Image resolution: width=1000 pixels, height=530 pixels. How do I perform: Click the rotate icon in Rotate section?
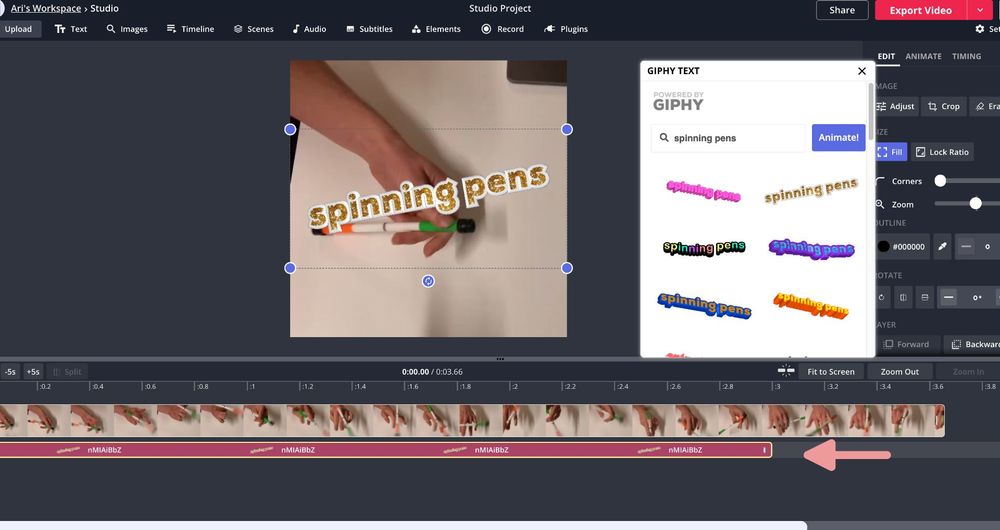(x=882, y=297)
